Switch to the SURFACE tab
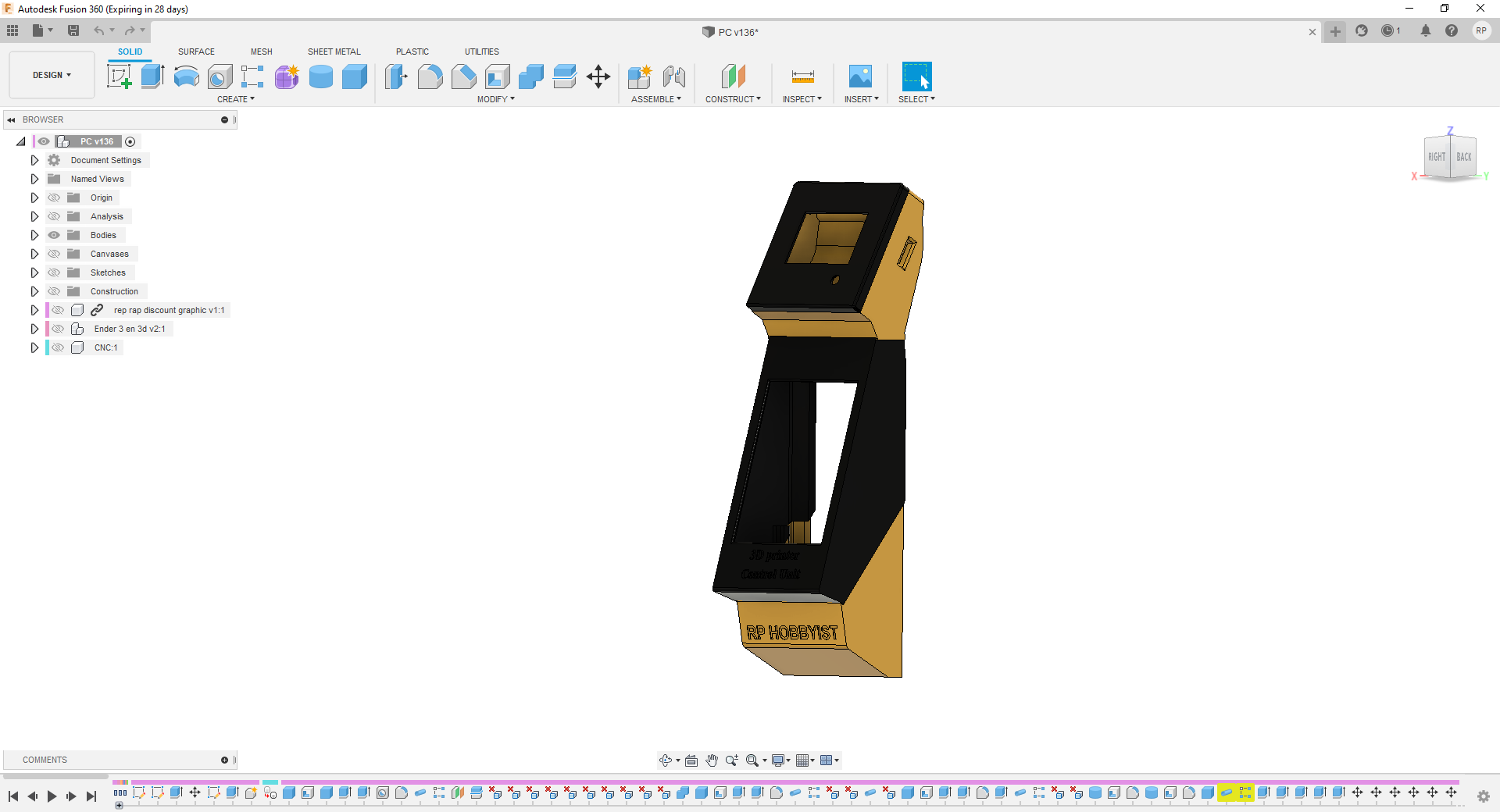1500x812 pixels. click(x=196, y=52)
